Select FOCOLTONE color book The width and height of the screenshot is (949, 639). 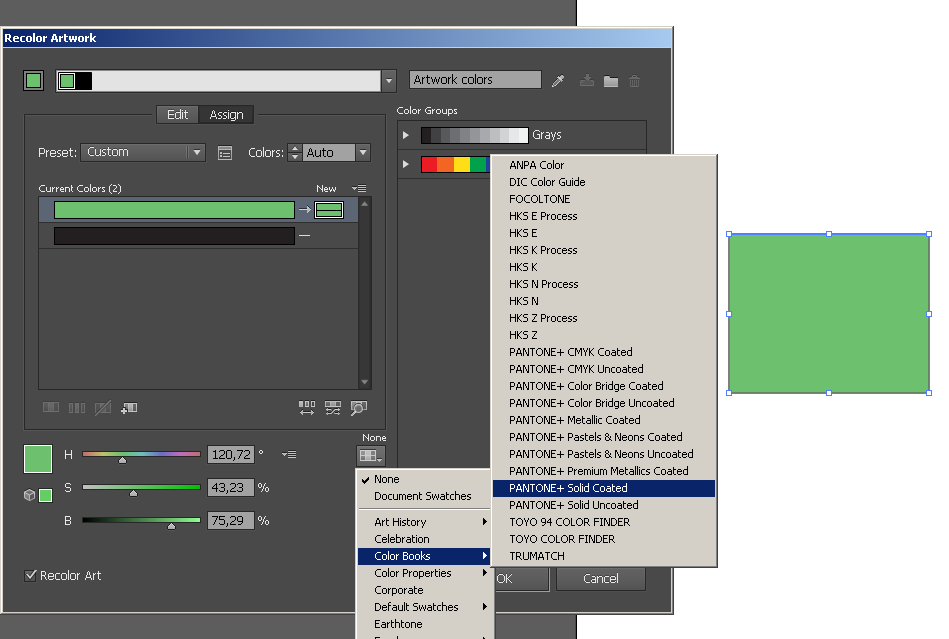coord(604,199)
